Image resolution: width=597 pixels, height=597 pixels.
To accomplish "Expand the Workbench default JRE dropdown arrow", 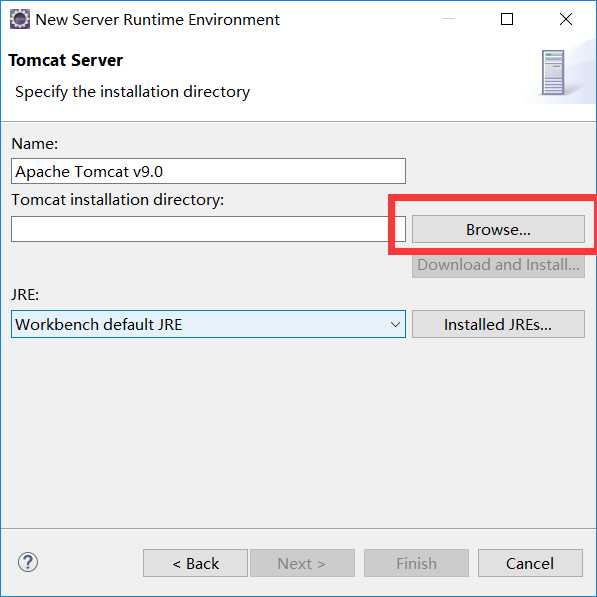I will pyautogui.click(x=395, y=324).
